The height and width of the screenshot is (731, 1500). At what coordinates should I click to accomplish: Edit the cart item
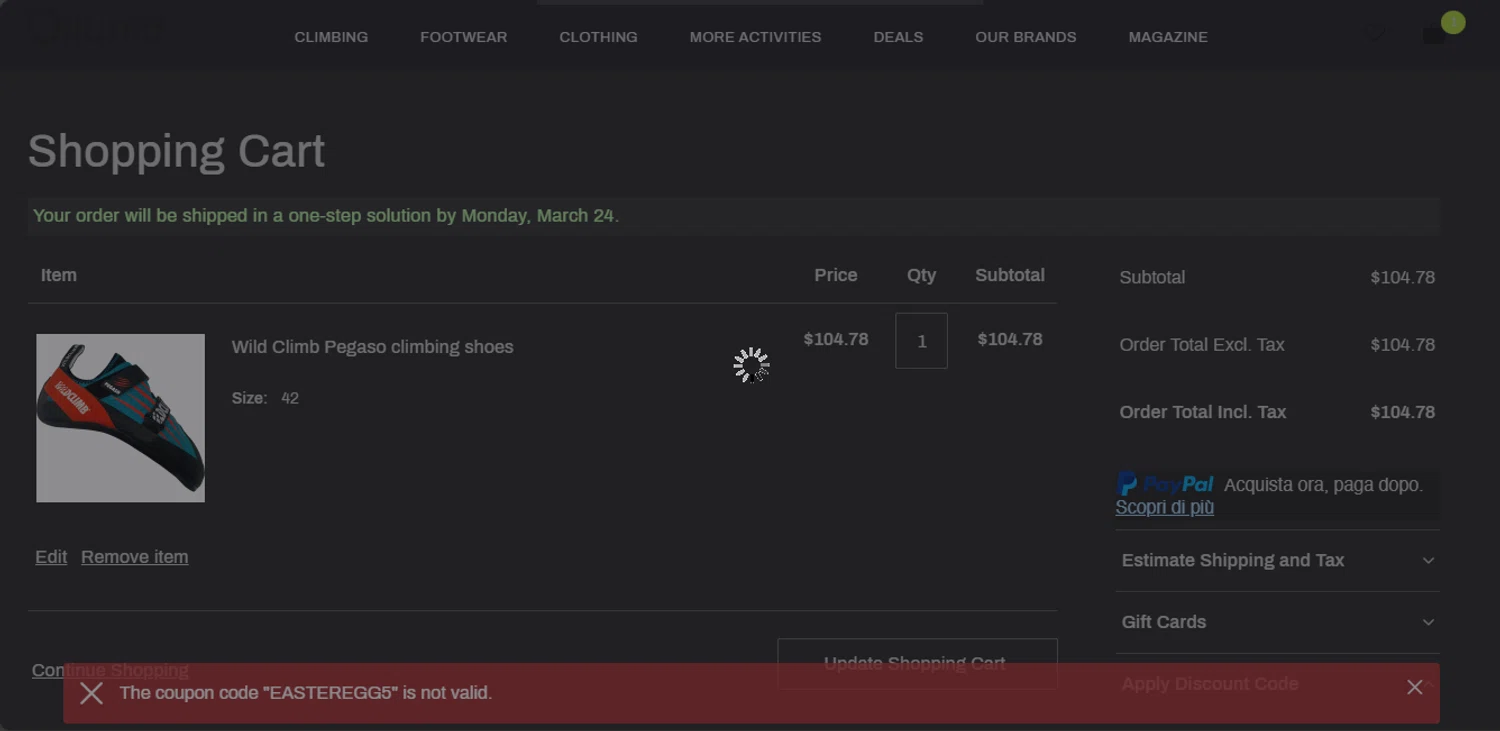coord(51,557)
